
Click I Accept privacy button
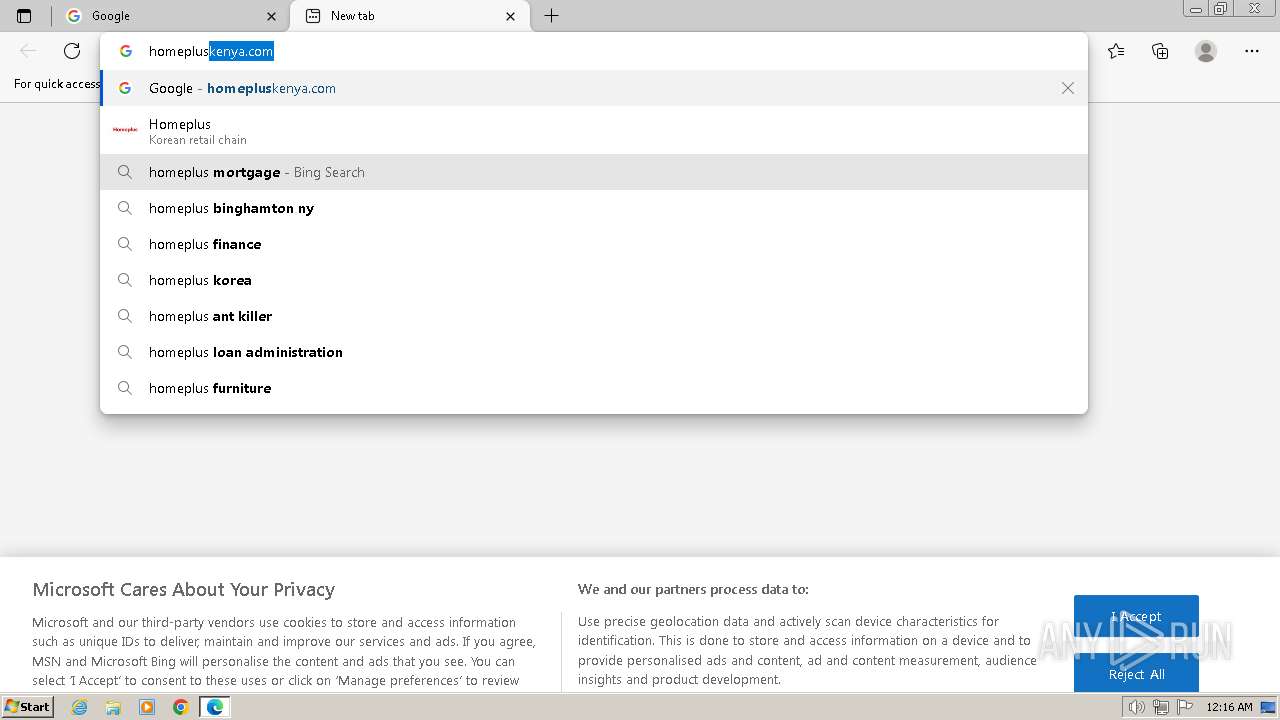1136,617
